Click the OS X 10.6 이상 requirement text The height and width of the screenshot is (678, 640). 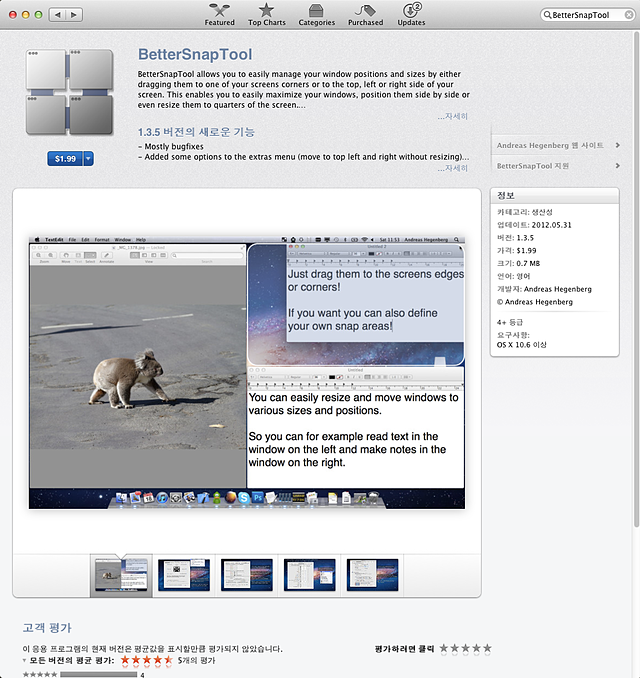pos(522,345)
